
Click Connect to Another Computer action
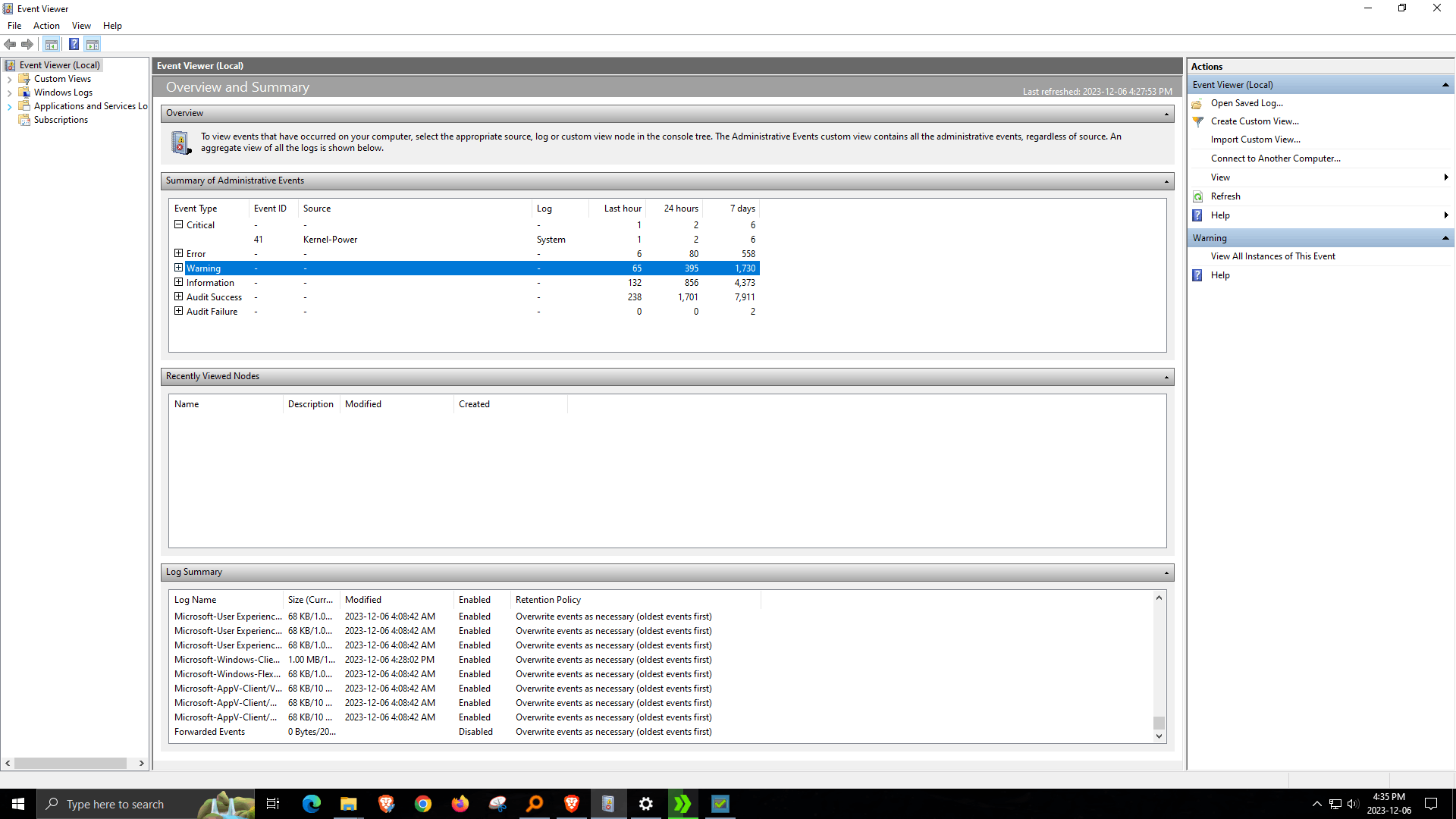(x=1276, y=158)
